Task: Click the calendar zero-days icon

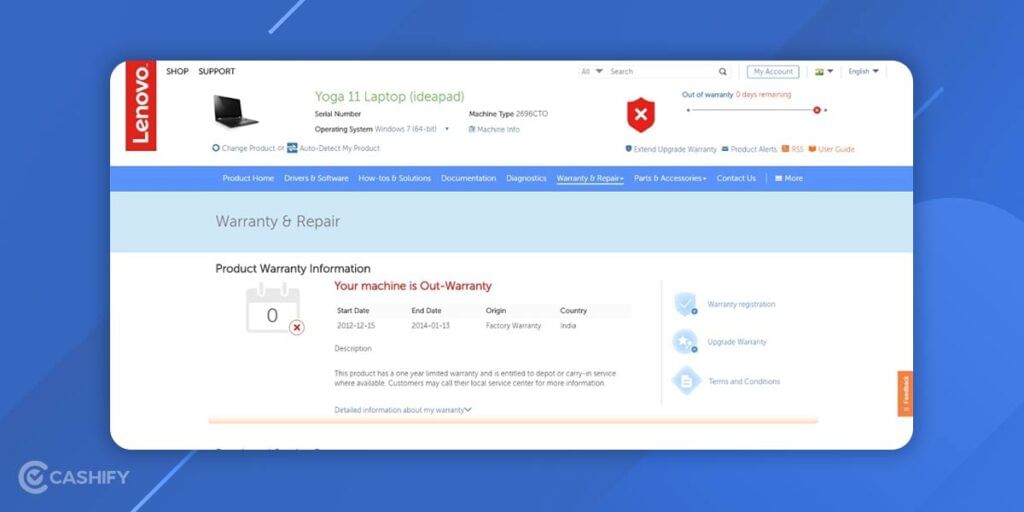Action: (x=274, y=309)
